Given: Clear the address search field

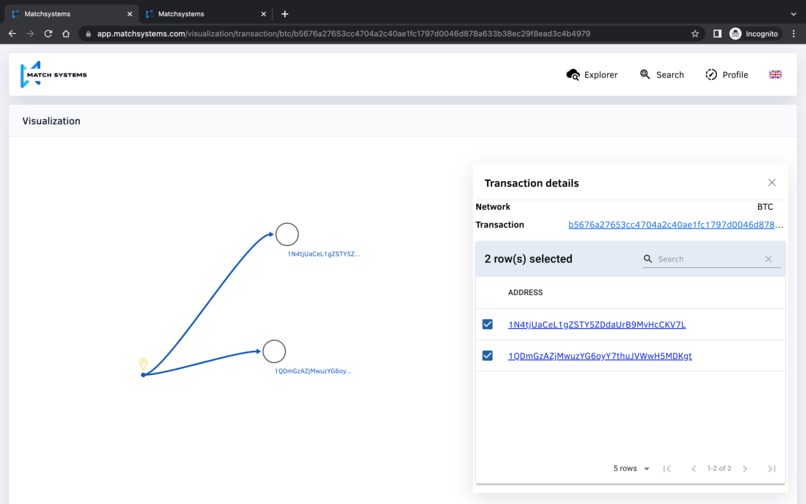Looking at the screenshot, I should click(768, 259).
